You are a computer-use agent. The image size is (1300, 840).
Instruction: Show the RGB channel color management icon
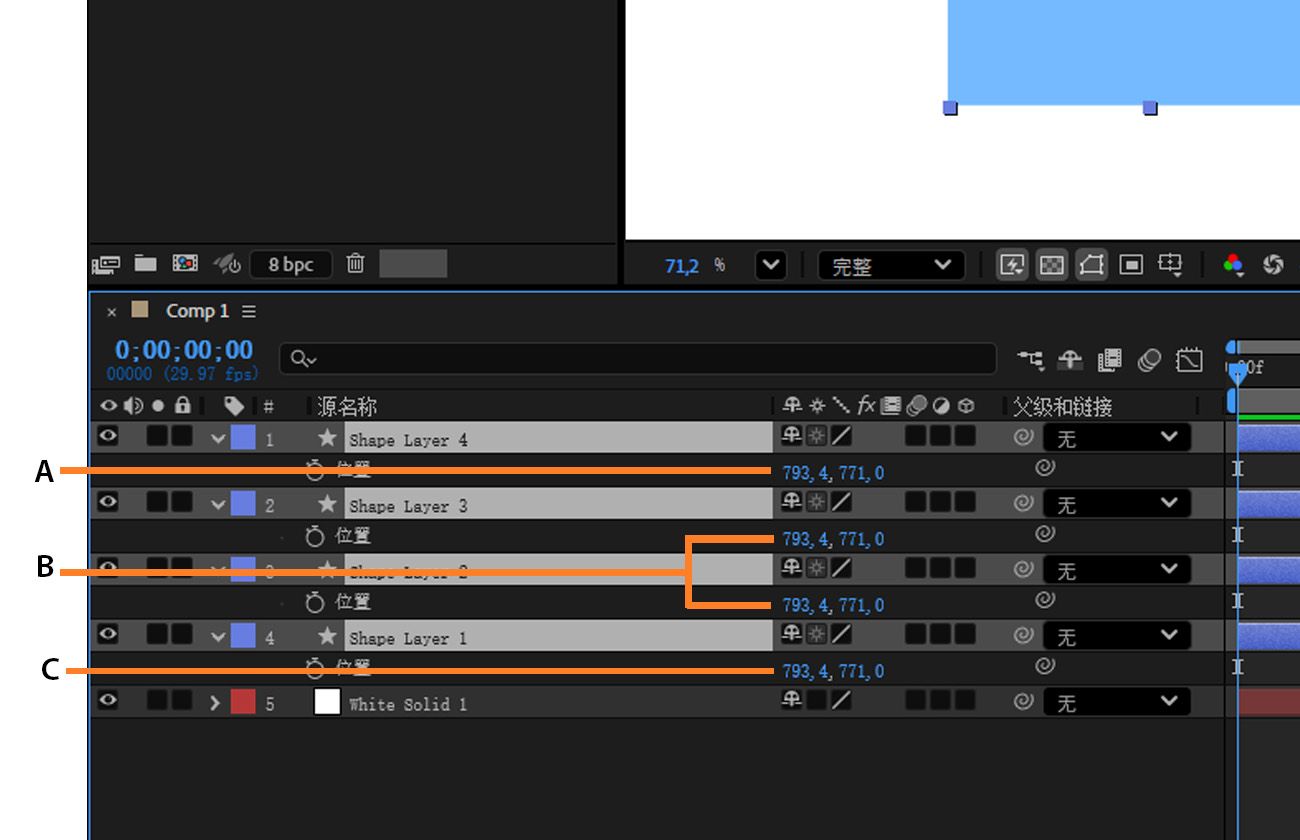click(x=1234, y=265)
